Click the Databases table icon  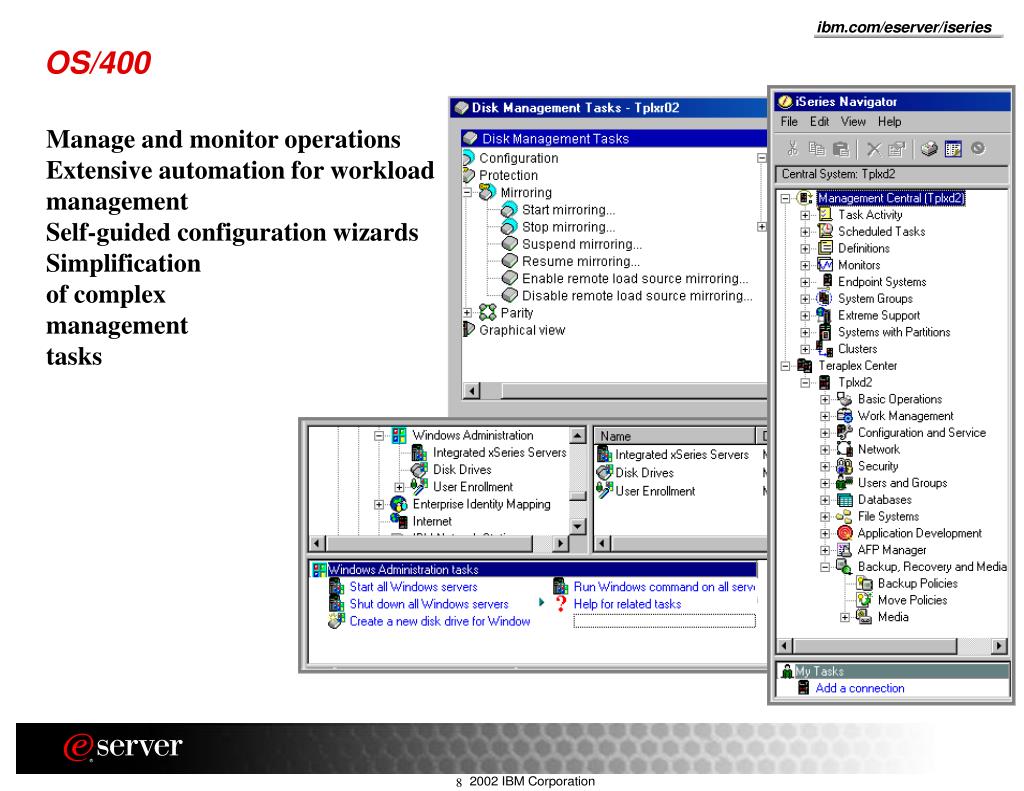click(845, 500)
